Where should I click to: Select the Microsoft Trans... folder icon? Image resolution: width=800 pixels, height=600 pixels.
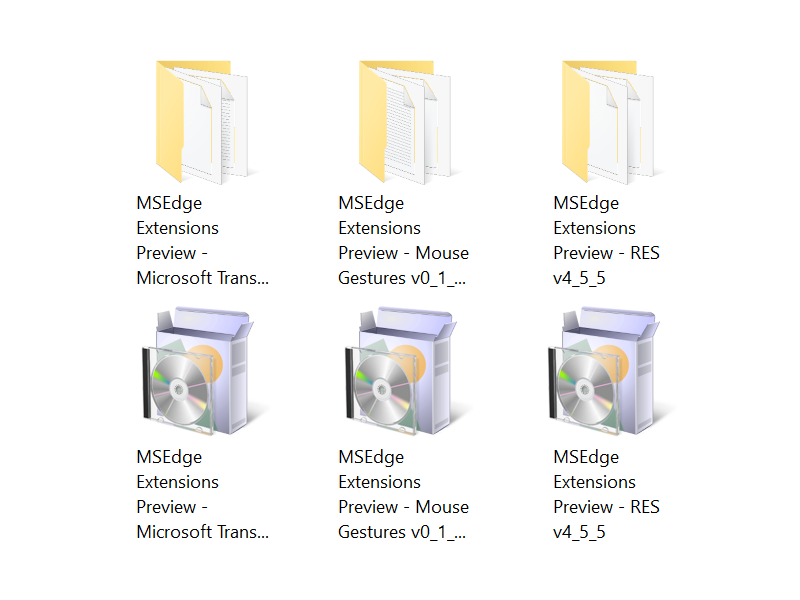202,122
